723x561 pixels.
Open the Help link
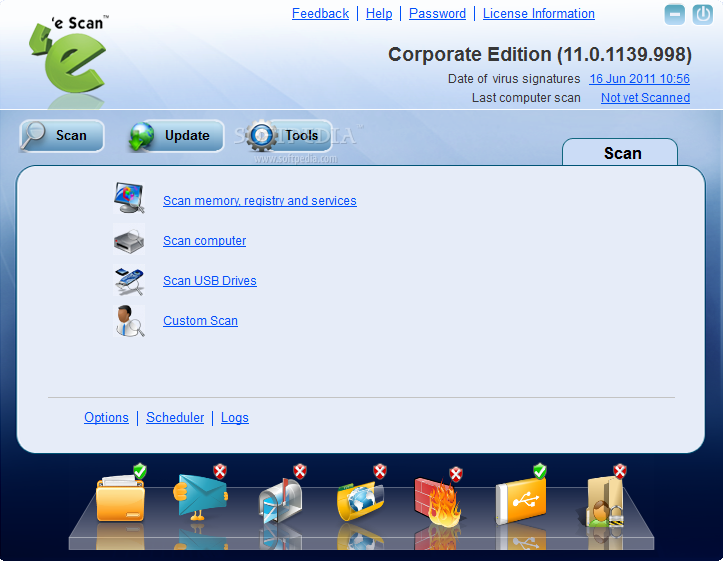[x=379, y=14]
